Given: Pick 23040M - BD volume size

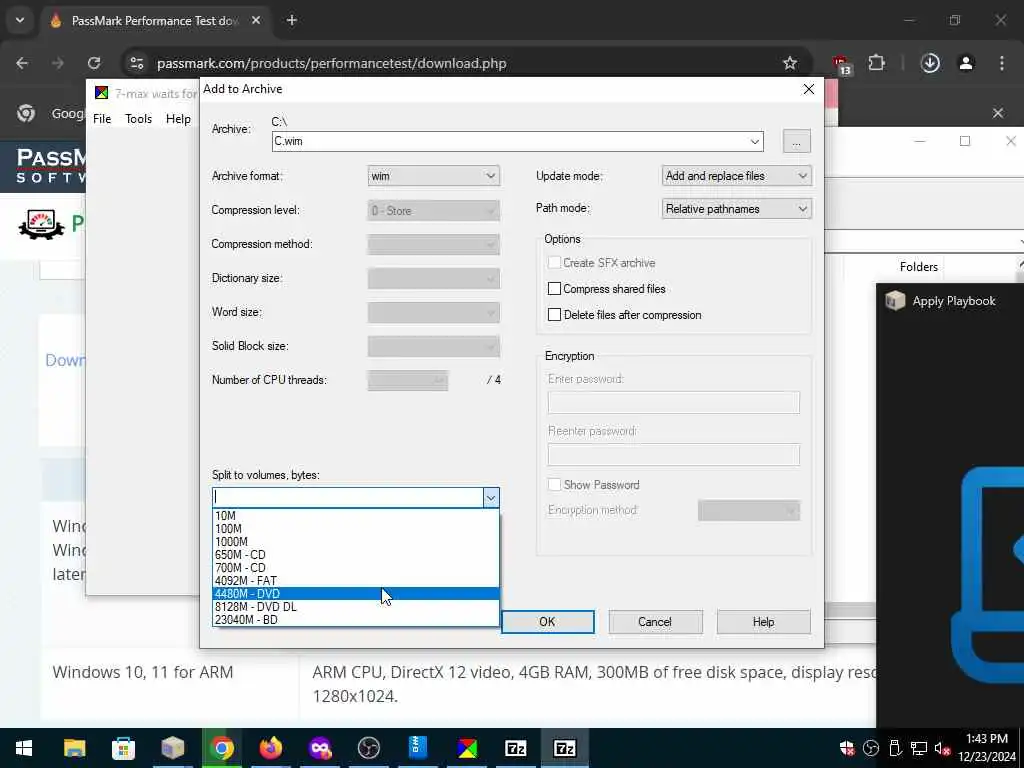Looking at the screenshot, I should click(x=356, y=620).
